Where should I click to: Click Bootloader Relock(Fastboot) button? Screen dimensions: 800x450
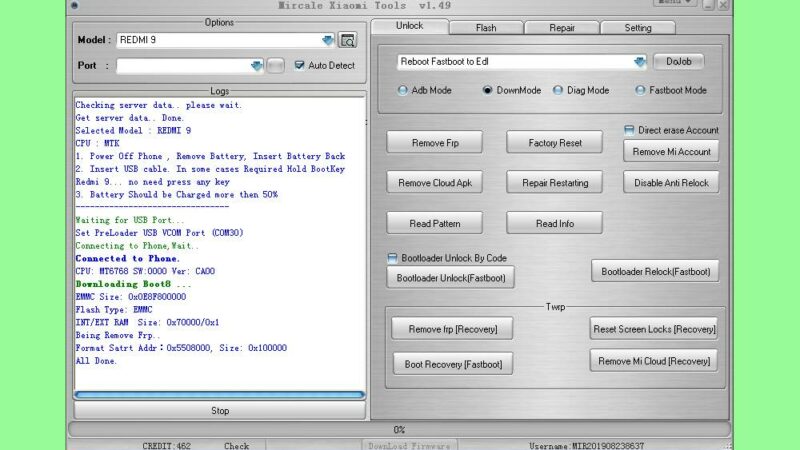[x=655, y=271]
